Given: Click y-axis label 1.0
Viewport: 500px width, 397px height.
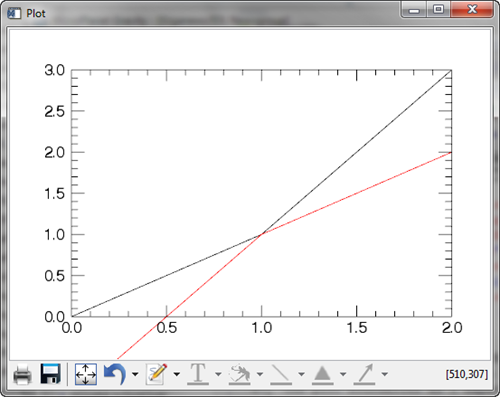Looking at the screenshot, I should [55, 235].
